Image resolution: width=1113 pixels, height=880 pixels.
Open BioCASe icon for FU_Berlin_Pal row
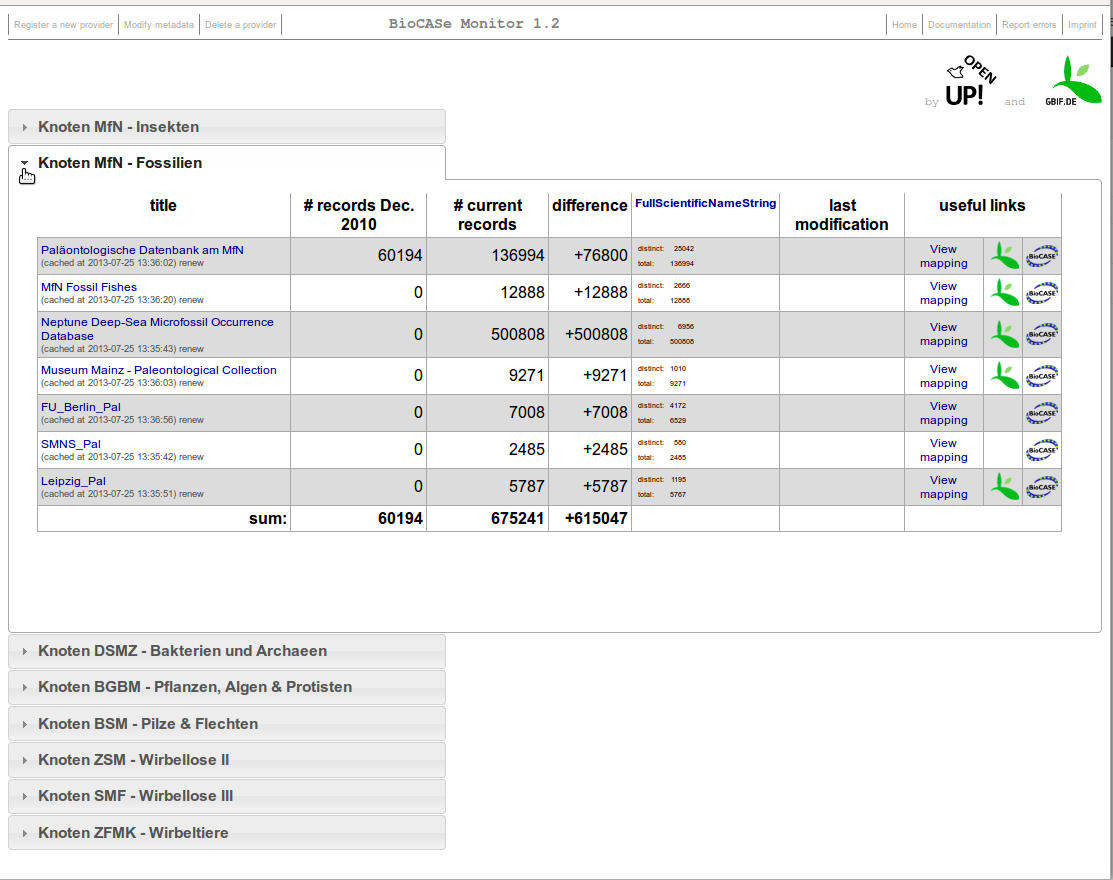tap(1042, 413)
